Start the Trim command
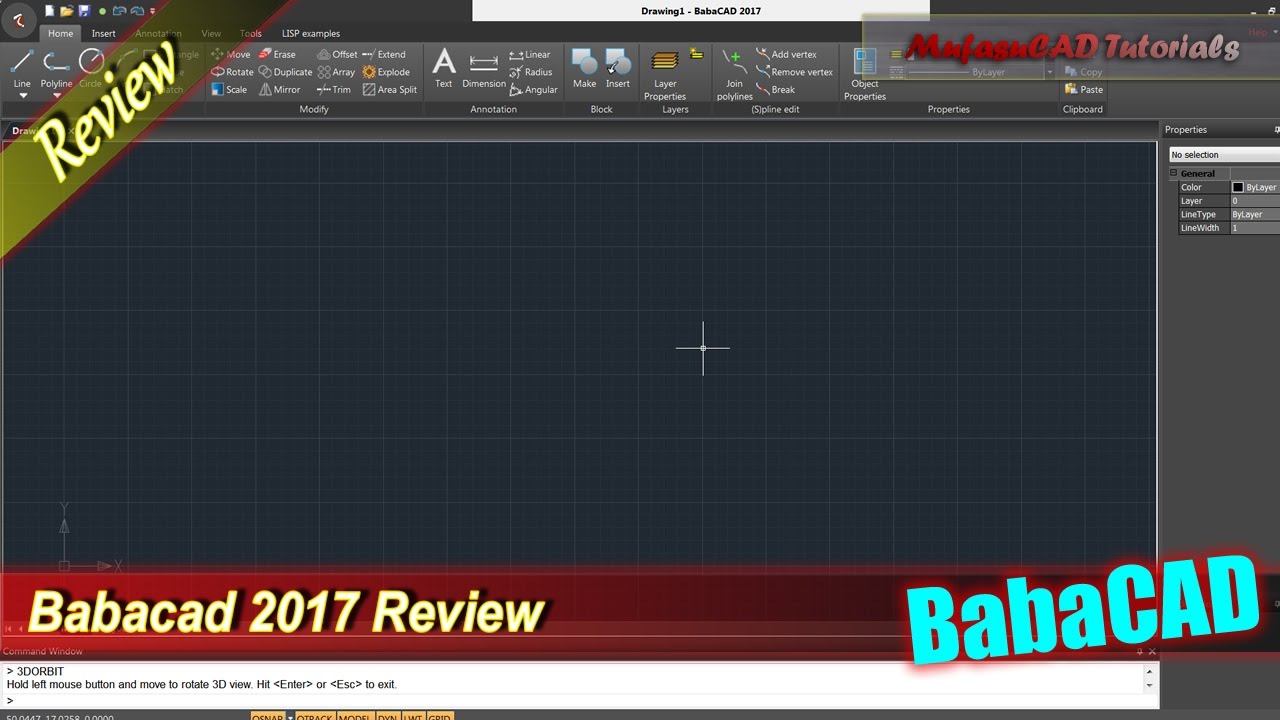This screenshot has width=1280, height=720. click(x=334, y=89)
